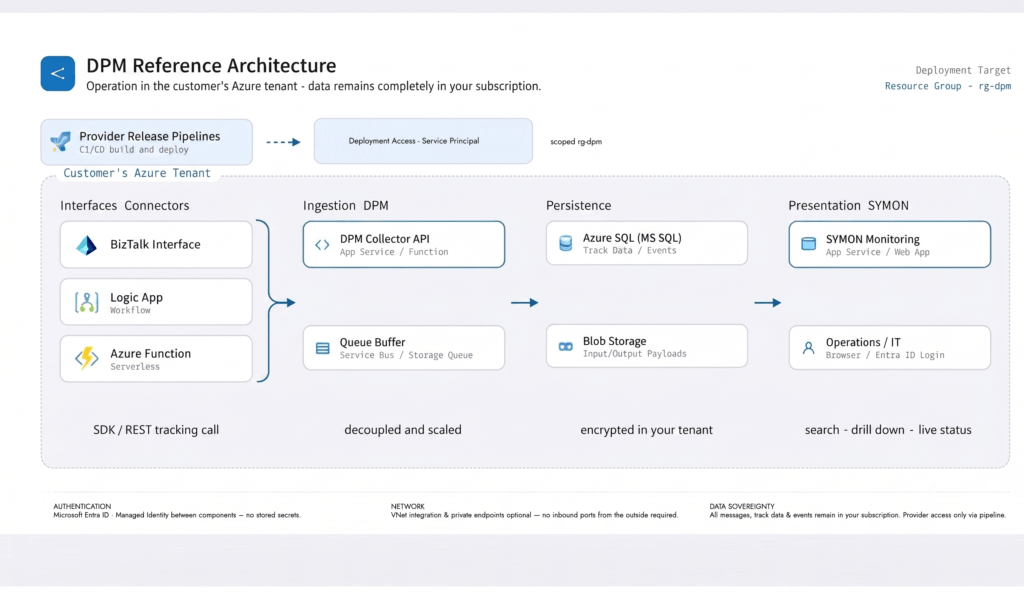The width and height of the screenshot is (1024, 592).
Task: Click the 'Workflow' subtitle under Logic App
Action: coord(130,310)
